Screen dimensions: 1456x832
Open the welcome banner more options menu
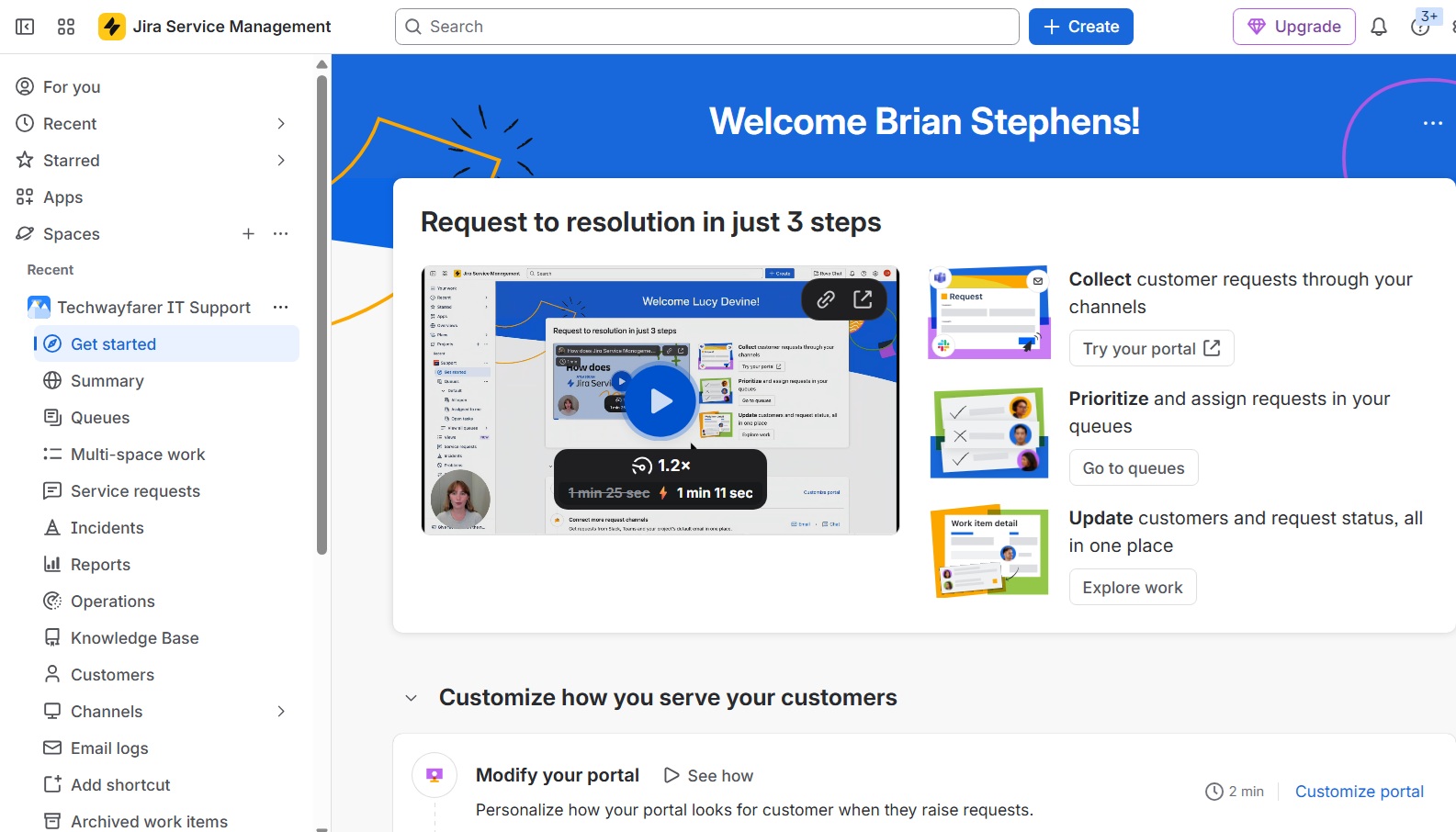[1433, 123]
